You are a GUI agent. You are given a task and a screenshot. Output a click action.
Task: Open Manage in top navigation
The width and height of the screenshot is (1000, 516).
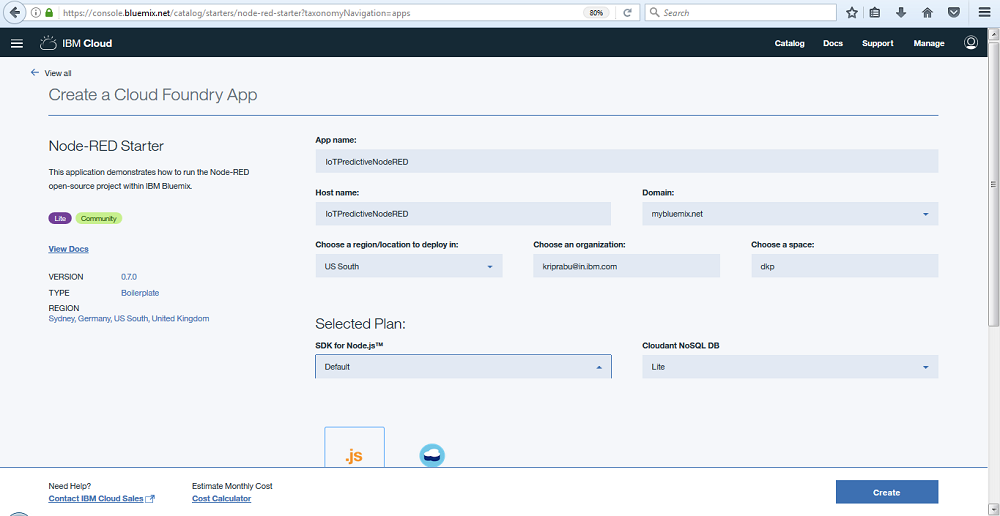point(929,43)
